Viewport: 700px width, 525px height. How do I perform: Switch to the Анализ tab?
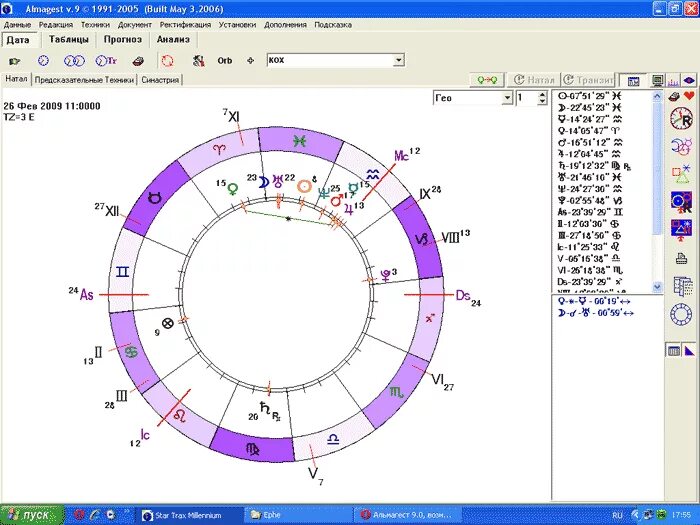[173, 39]
